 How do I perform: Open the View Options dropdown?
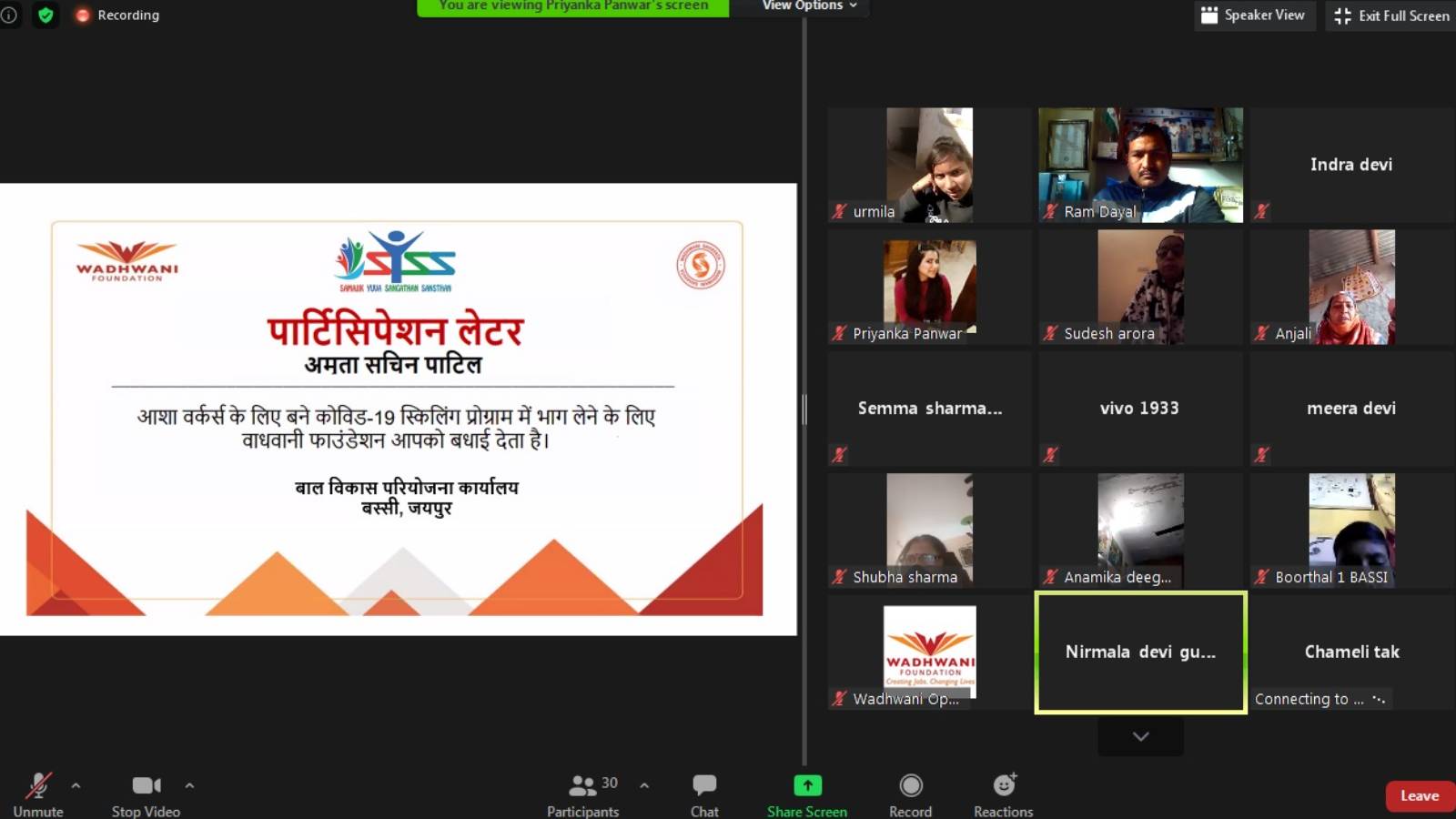(x=803, y=5)
